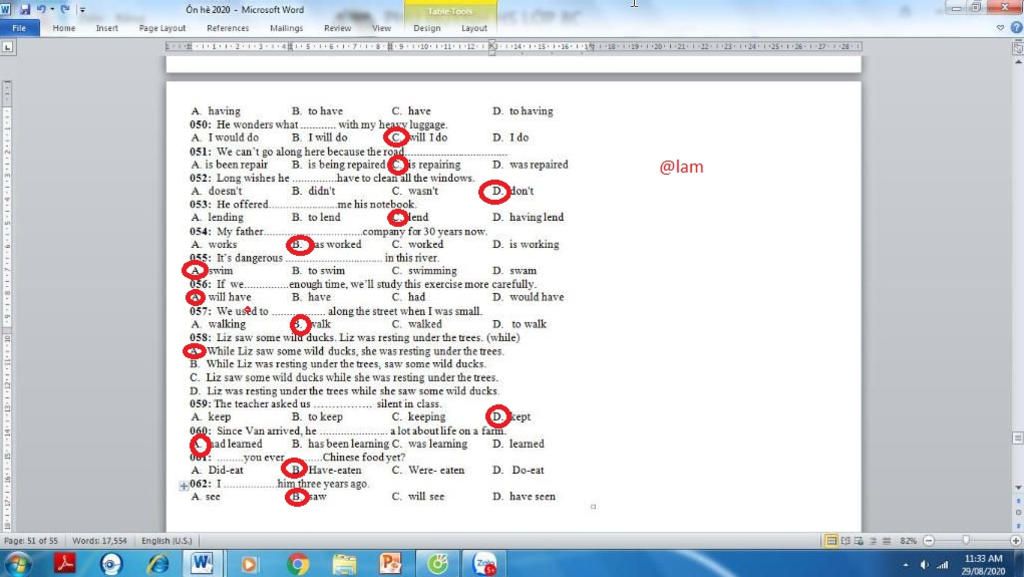Image resolution: width=1024 pixels, height=577 pixels.
Task: Click the vertical scrollbar thumb
Action: tap(1017, 438)
